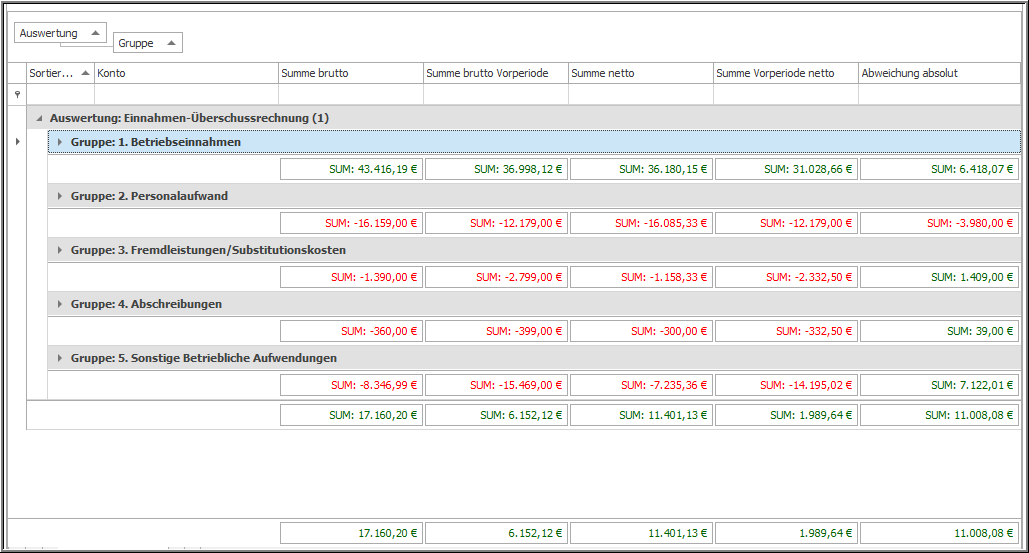
Task: Click the Gruppe grouping chip
Action: coord(148,43)
